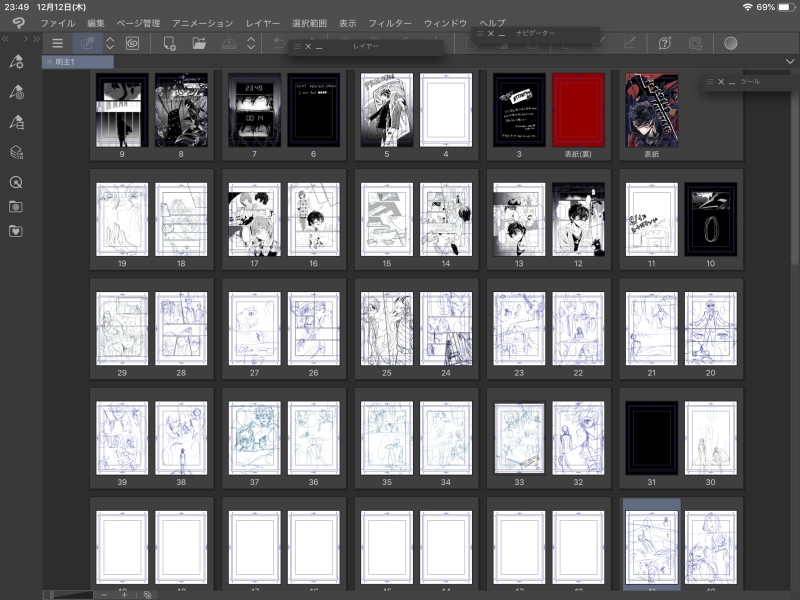Create new file with page-plus icon
Screen dimensions: 800x600
[169, 43]
